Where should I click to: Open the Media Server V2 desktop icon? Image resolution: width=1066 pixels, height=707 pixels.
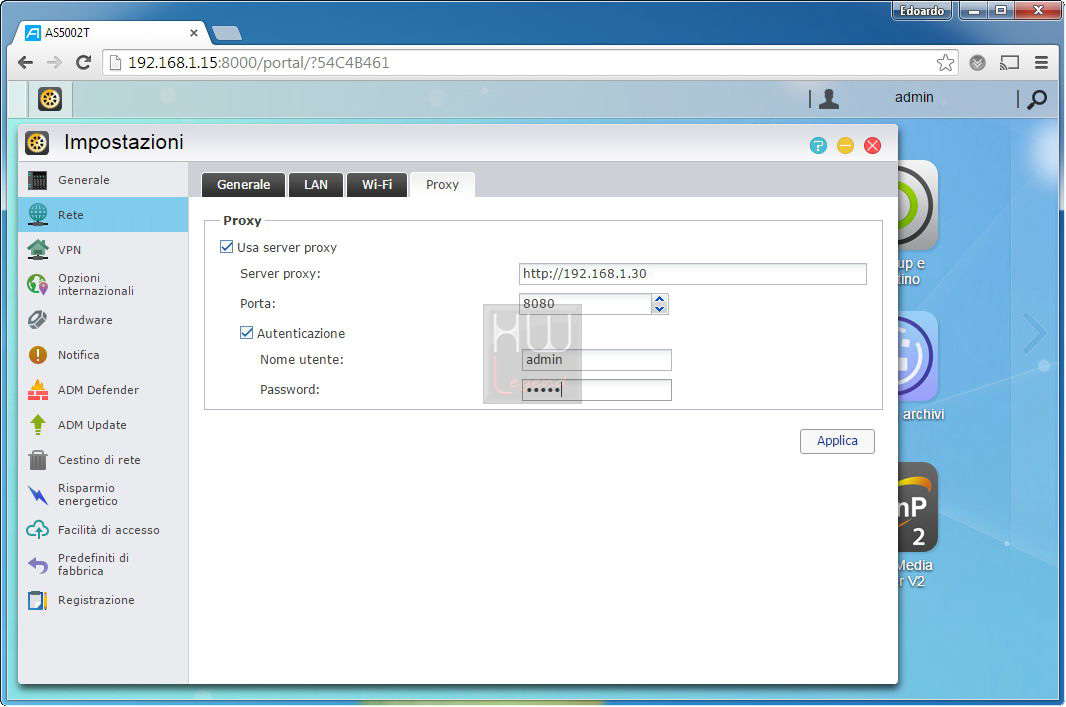(917, 507)
